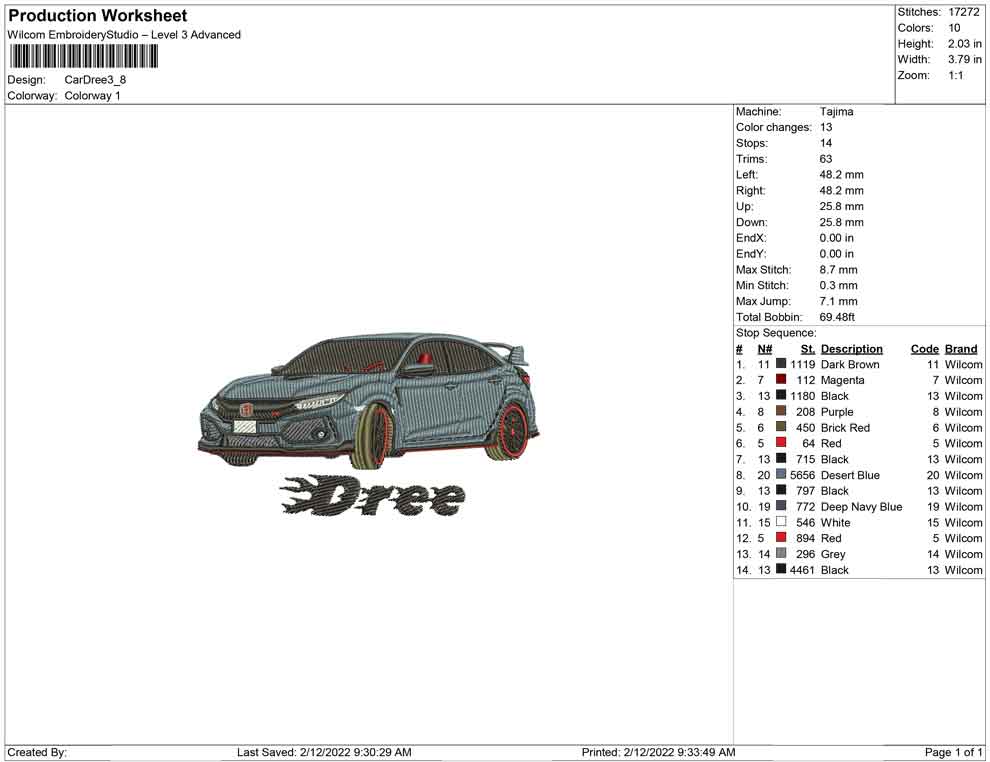Click the 'Stop Sequence:' heading

(776, 333)
